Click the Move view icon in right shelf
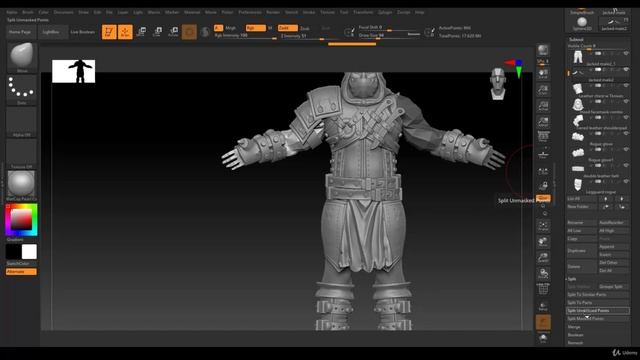 tap(543, 242)
